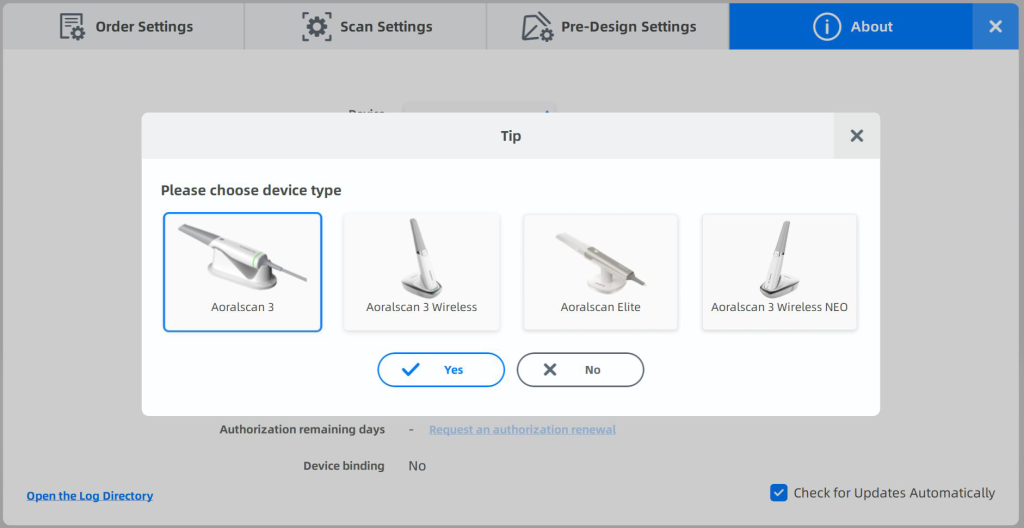Choose the Aoralscan Elite device card
Screen dimensions: 1024x528
(600, 272)
